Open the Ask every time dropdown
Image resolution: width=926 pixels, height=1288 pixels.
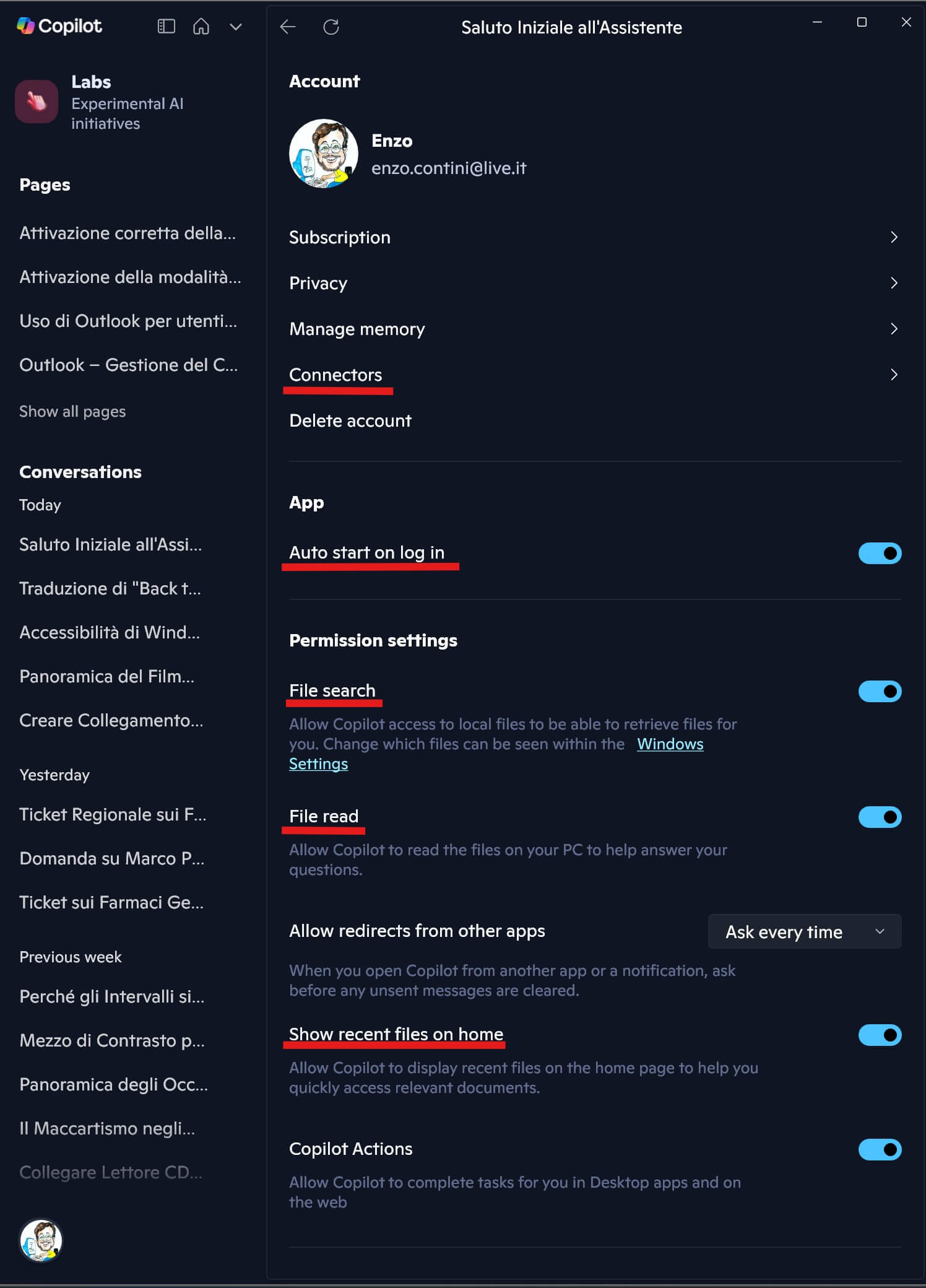[804, 931]
